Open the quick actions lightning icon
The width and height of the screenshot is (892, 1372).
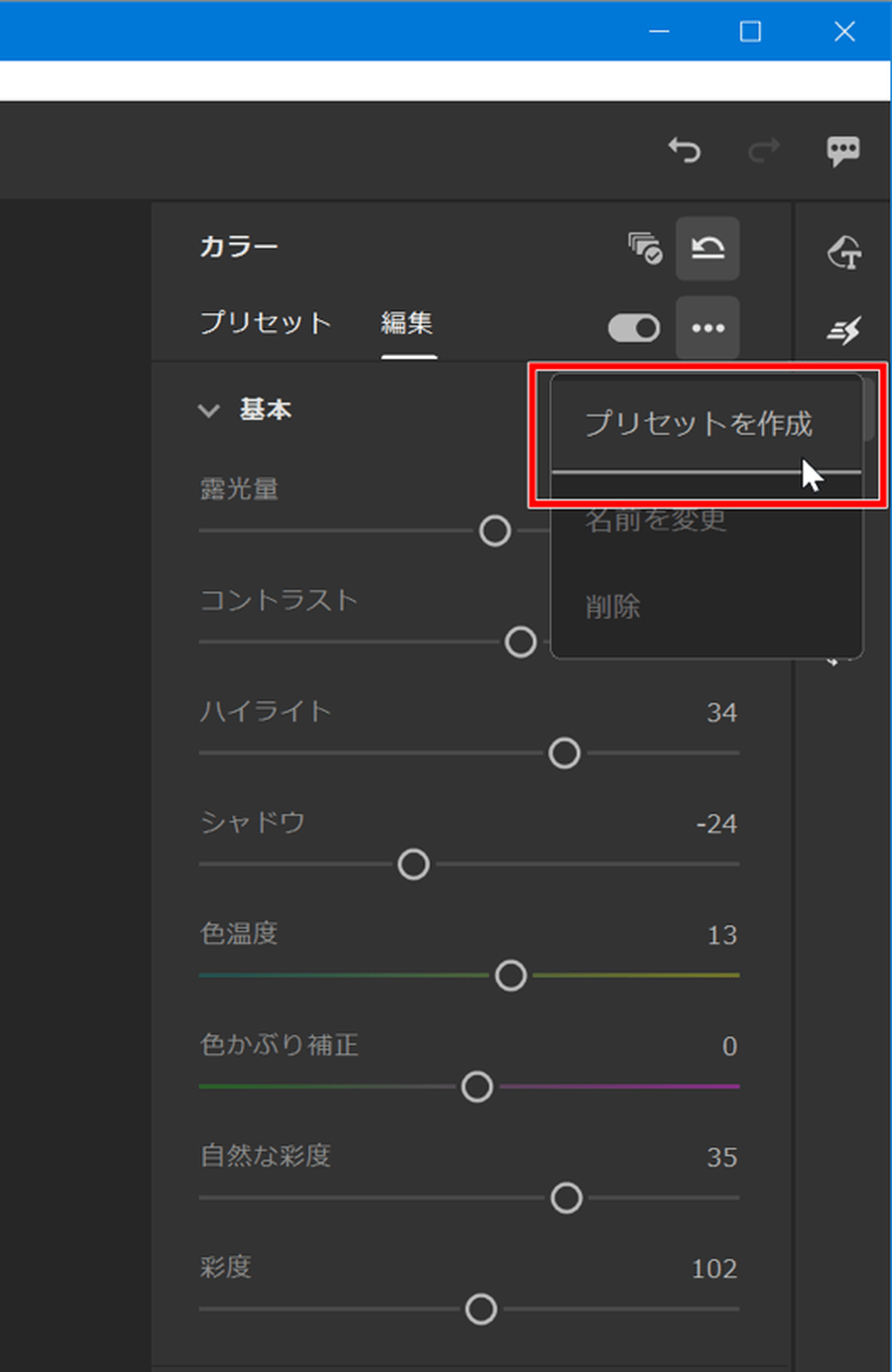pos(844,330)
